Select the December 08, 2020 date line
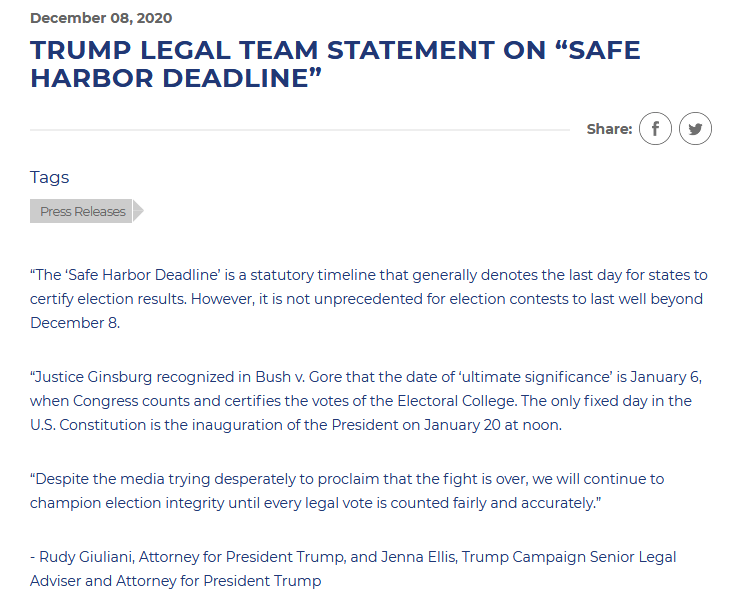 101,18
